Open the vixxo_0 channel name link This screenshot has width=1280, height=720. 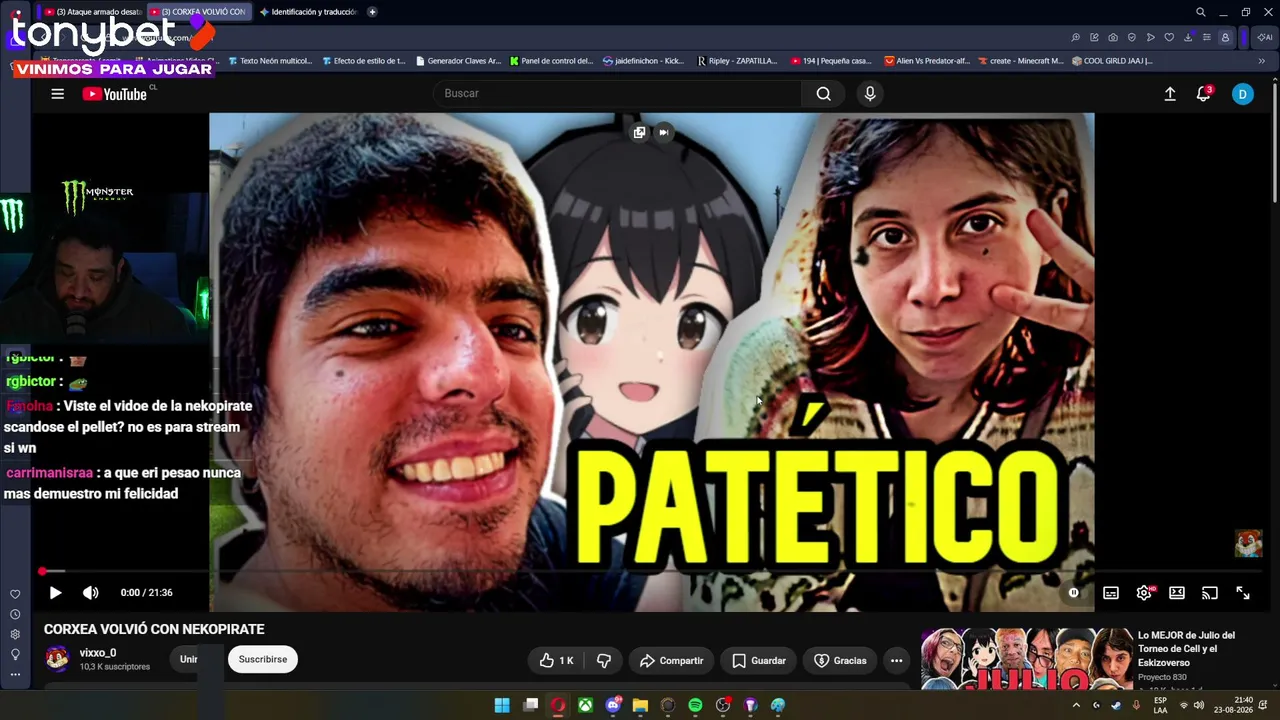pyautogui.click(x=98, y=653)
